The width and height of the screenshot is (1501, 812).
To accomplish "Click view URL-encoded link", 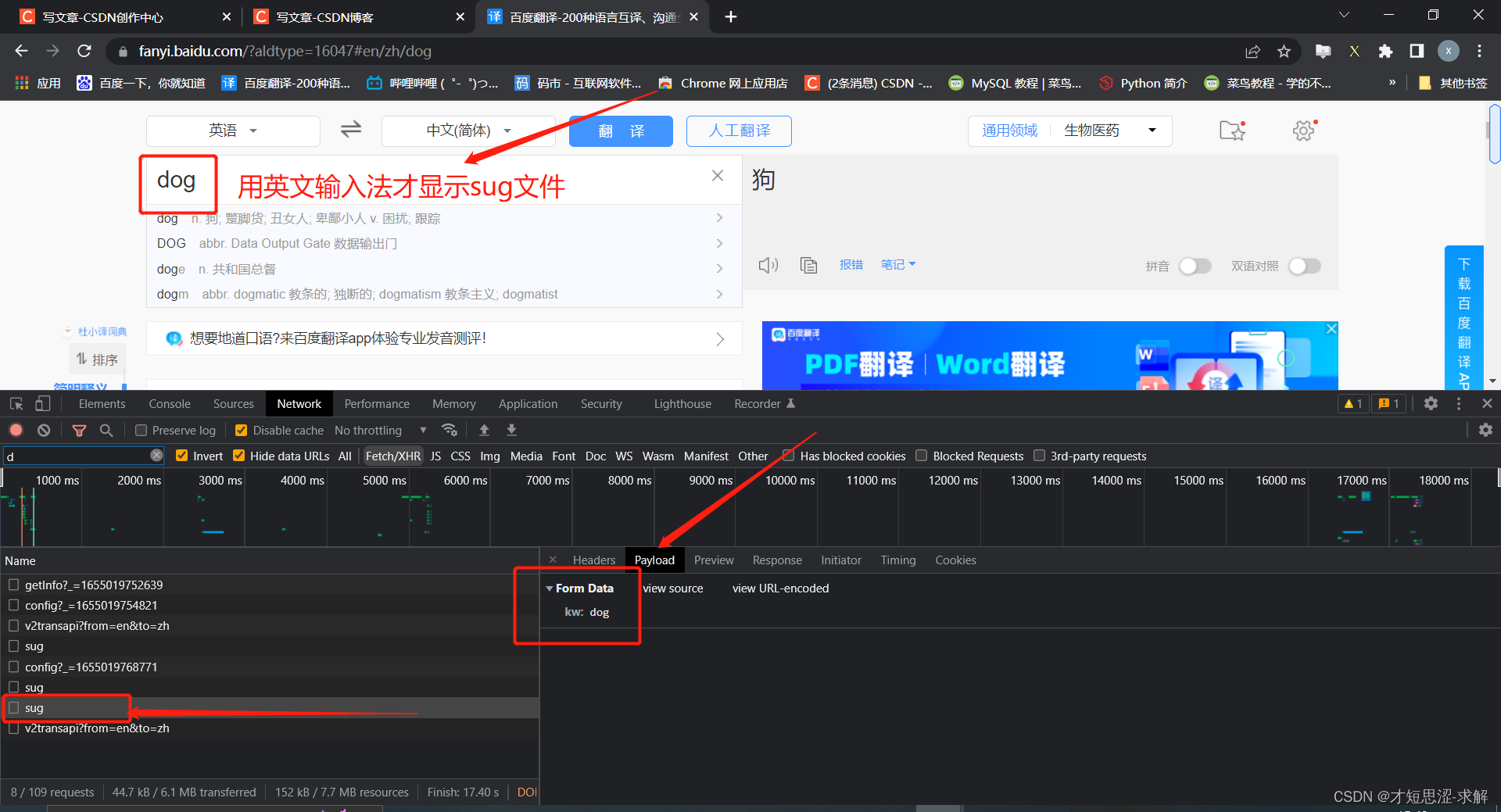I will (780, 588).
